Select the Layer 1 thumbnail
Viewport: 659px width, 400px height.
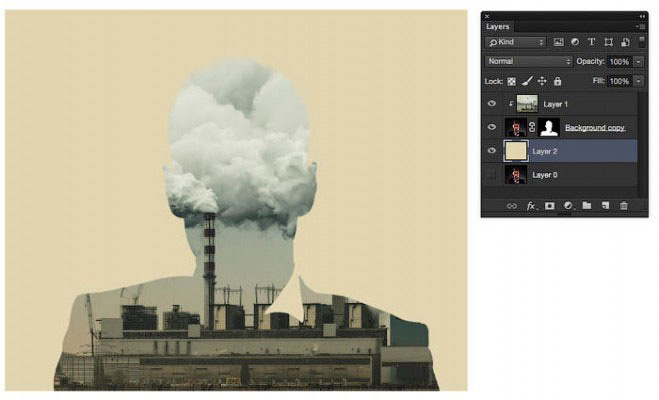[527, 104]
